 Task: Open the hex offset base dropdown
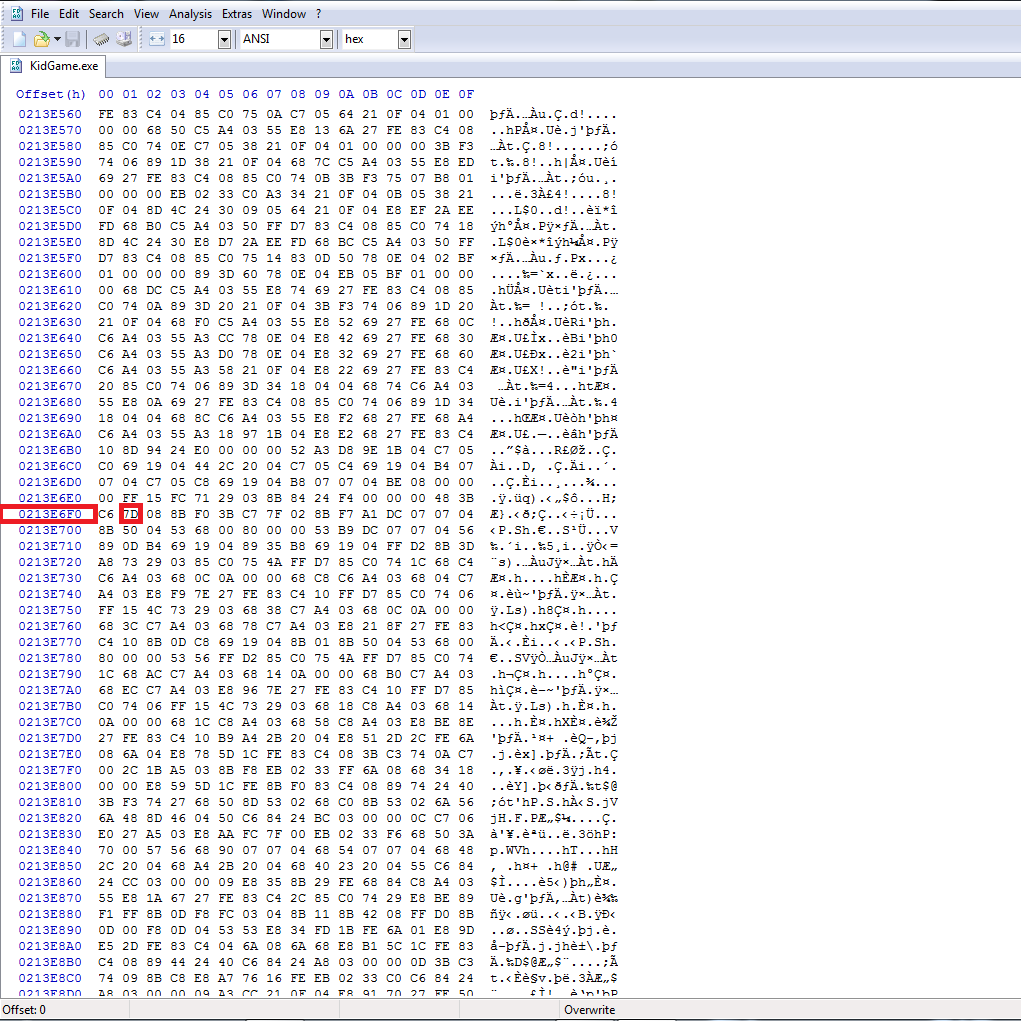(x=404, y=39)
